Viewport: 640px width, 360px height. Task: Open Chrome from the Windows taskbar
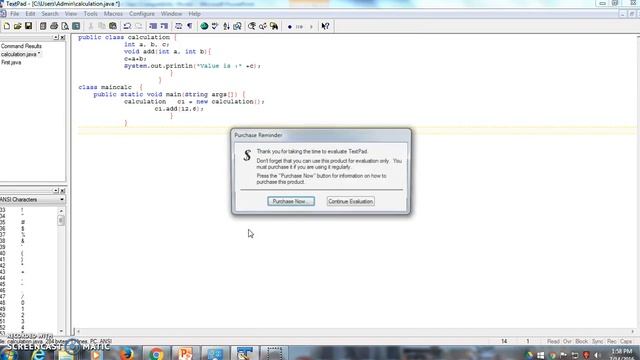pyautogui.click(x=156, y=354)
